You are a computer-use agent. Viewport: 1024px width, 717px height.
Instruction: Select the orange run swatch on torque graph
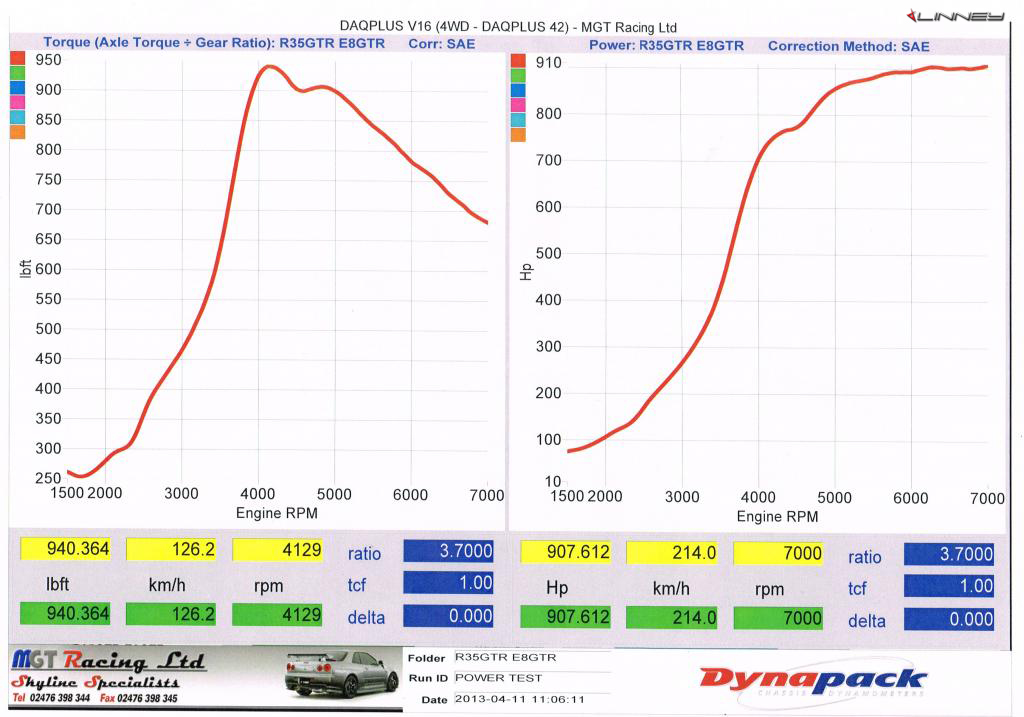(x=18, y=131)
